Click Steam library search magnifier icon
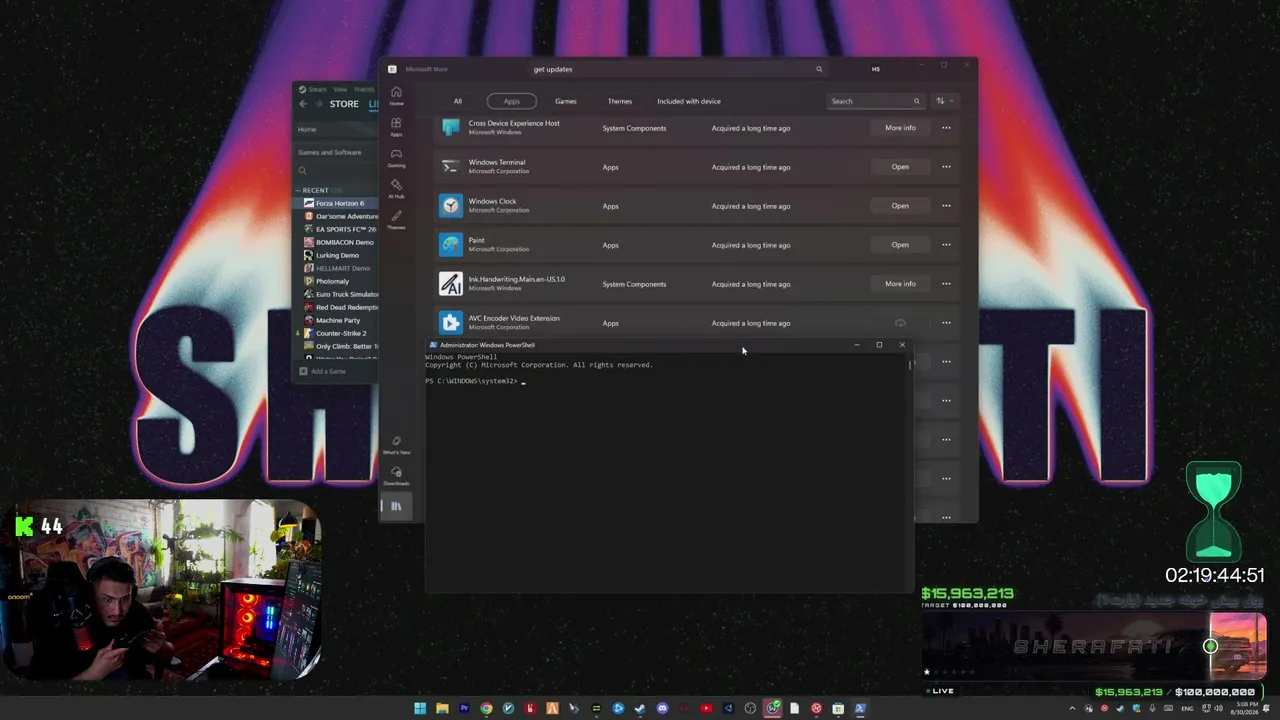This screenshot has height=720, width=1280. coord(302,171)
